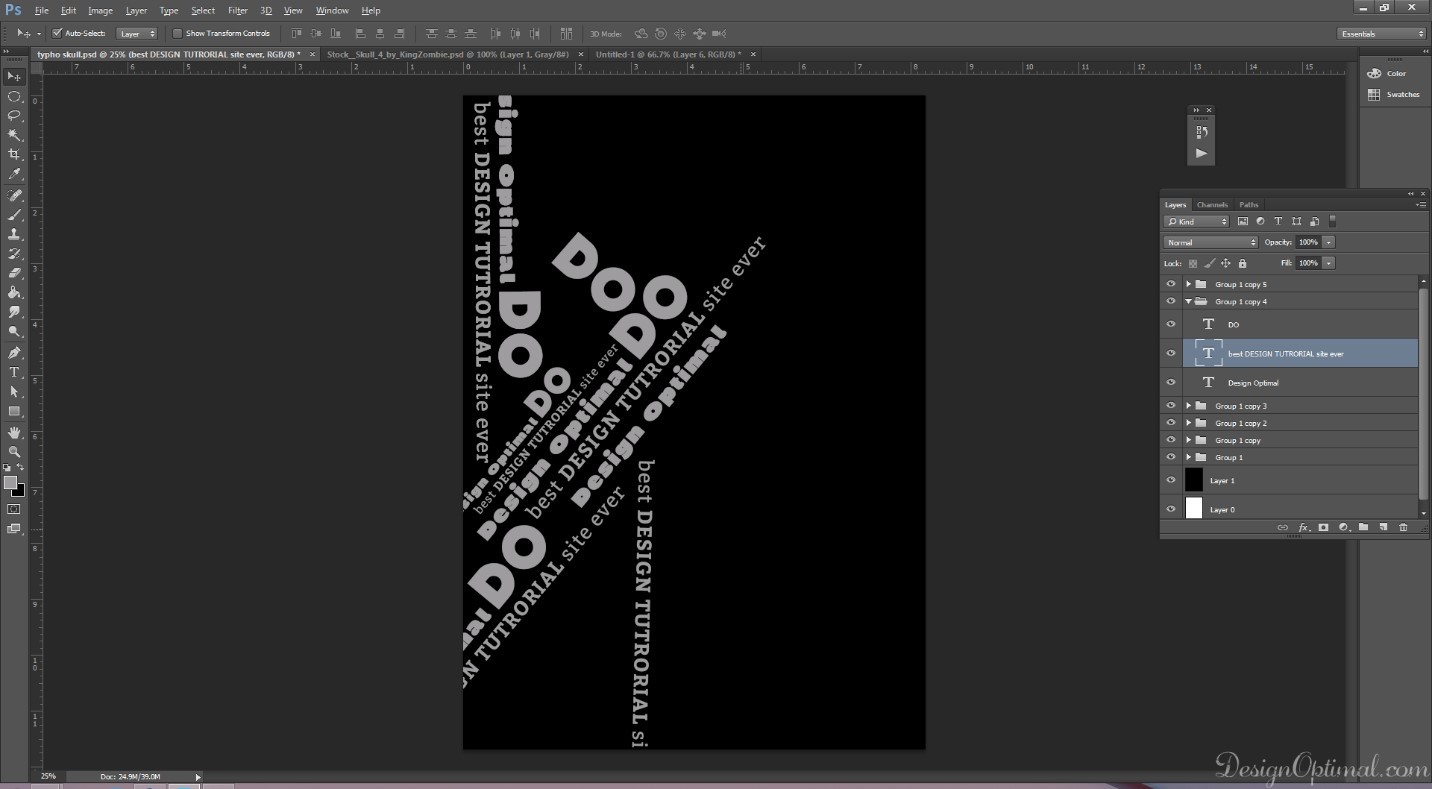The height and width of the screenshot is (789, 1432).
Task: Toggle Quick Mask mode icon
Action: (14, 509)
